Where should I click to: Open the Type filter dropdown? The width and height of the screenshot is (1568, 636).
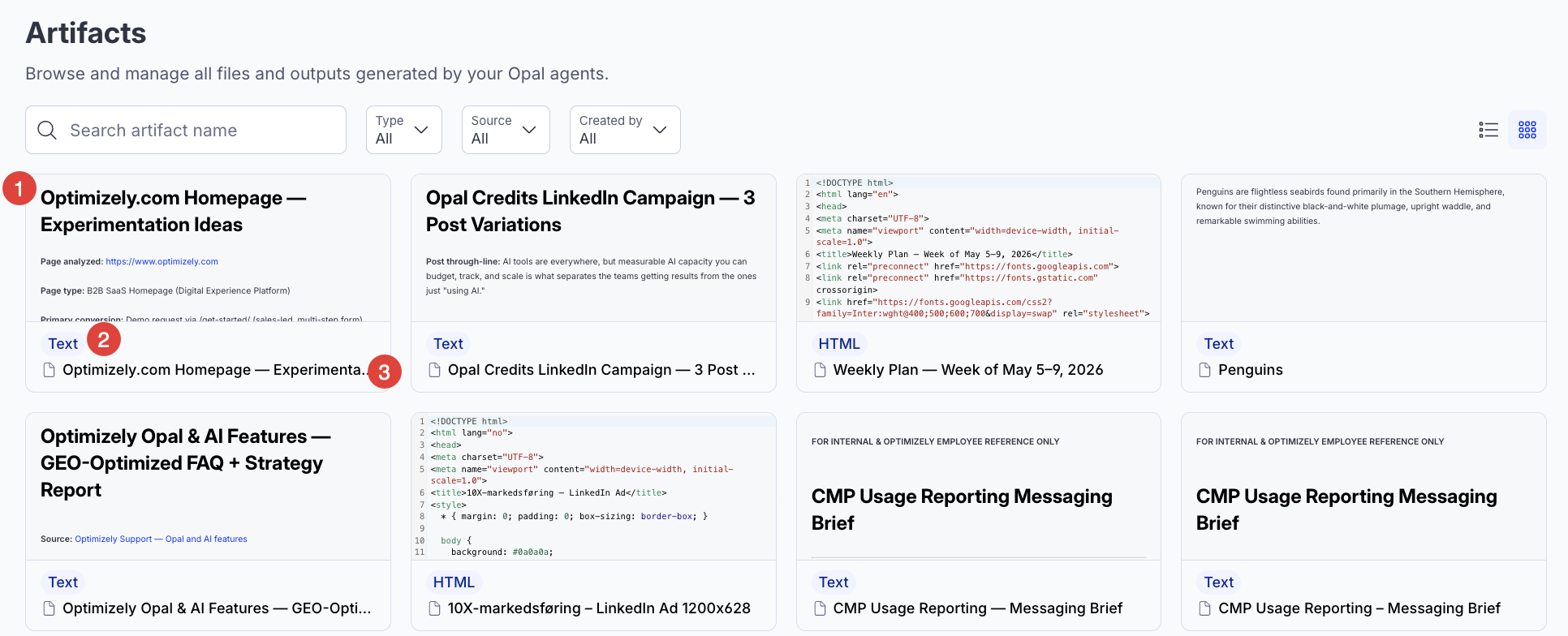coord(403,130)
